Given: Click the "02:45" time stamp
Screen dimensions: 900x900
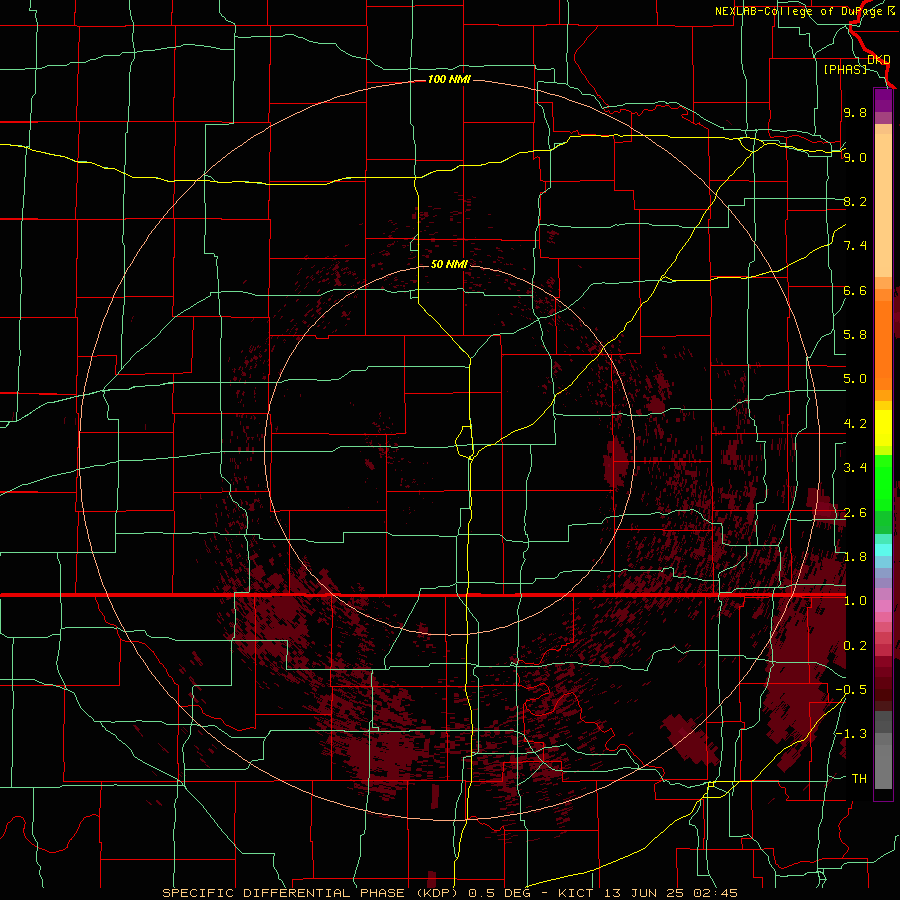Looking at the screenshot, I should coord(717,893).
